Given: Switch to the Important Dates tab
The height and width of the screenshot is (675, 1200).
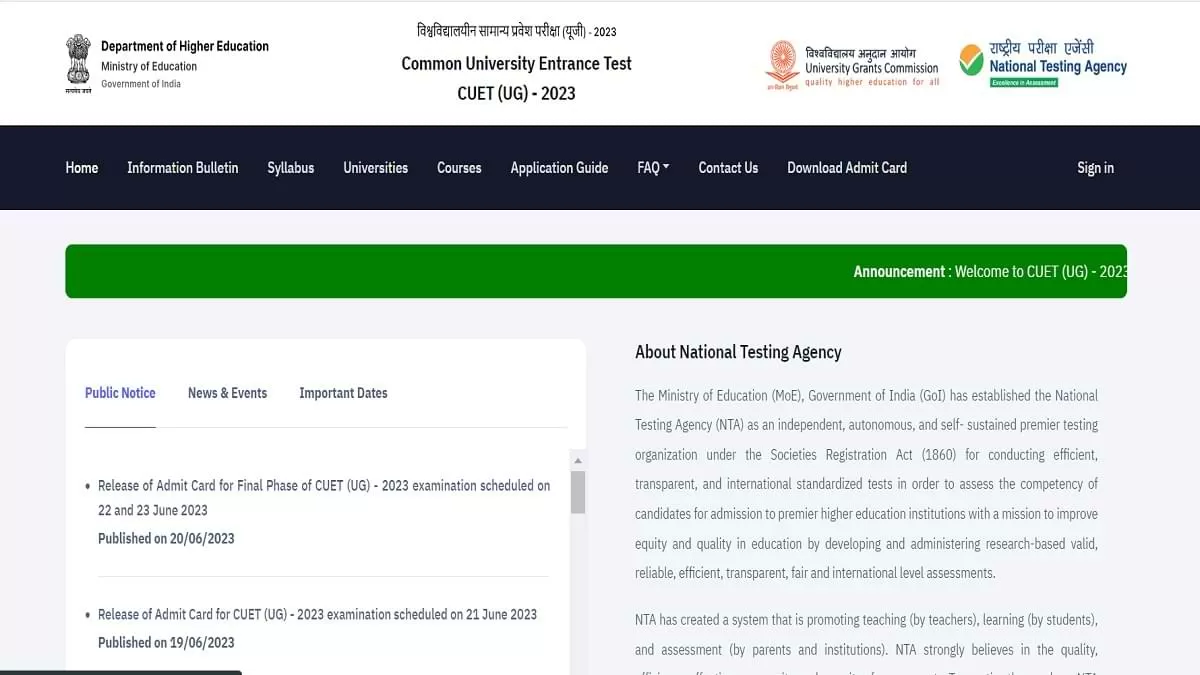Looking at the screenshot, I should click(x=343, y=393).
